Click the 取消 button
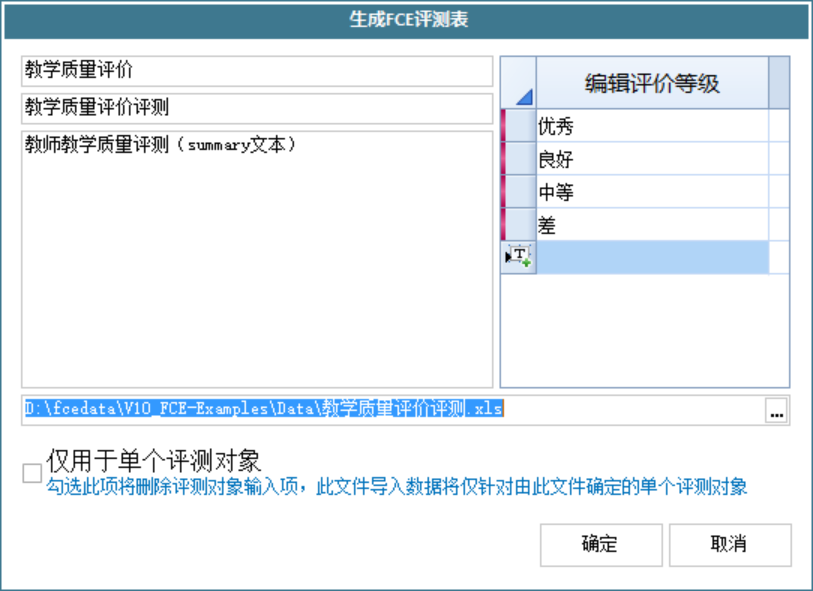Viewport: 813px width, 591px height. (x=729, y=544)
